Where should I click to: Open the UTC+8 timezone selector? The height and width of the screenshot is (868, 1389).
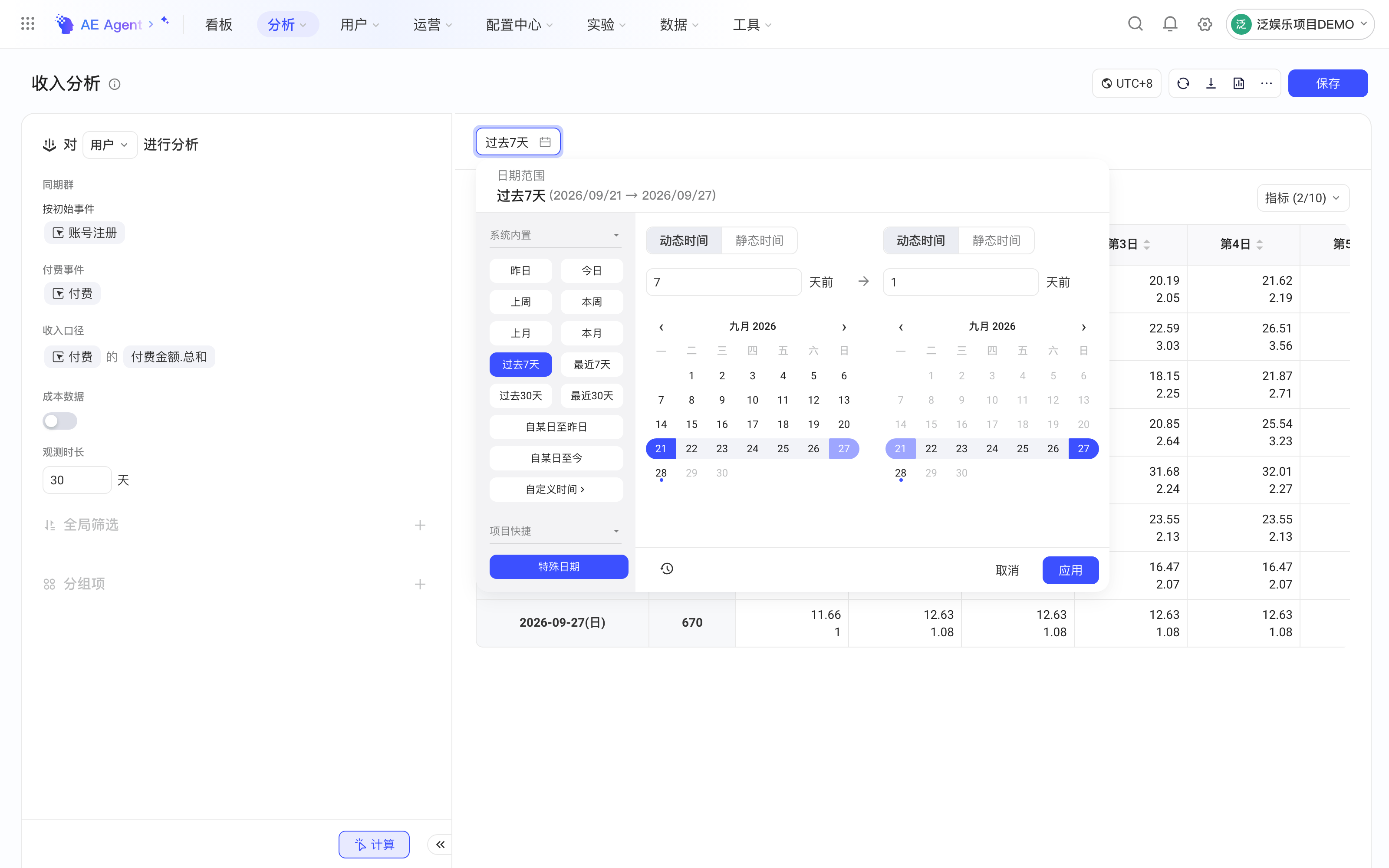click(1127, 83)
